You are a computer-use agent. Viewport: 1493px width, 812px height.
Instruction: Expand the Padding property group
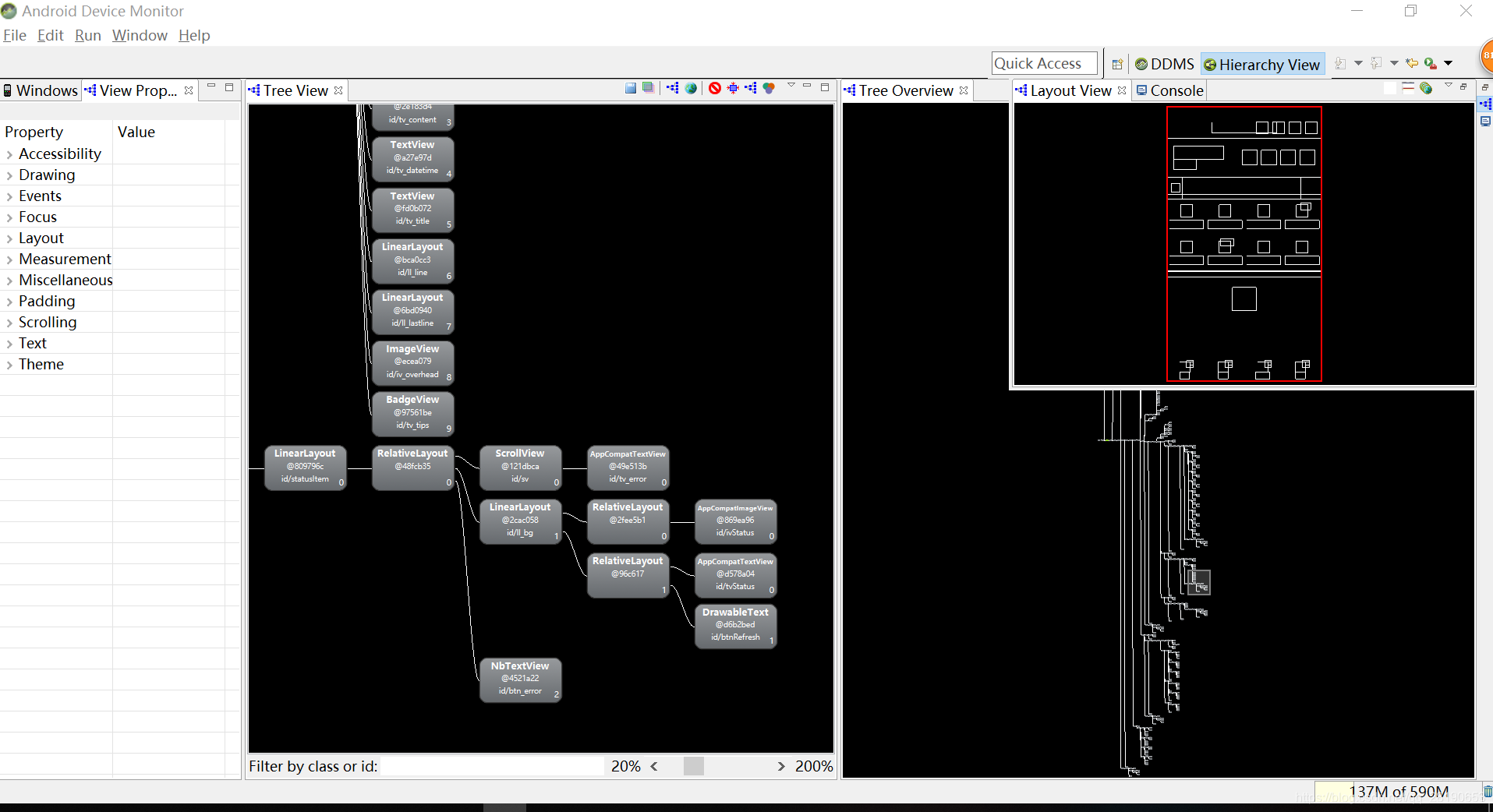(9, 302)
